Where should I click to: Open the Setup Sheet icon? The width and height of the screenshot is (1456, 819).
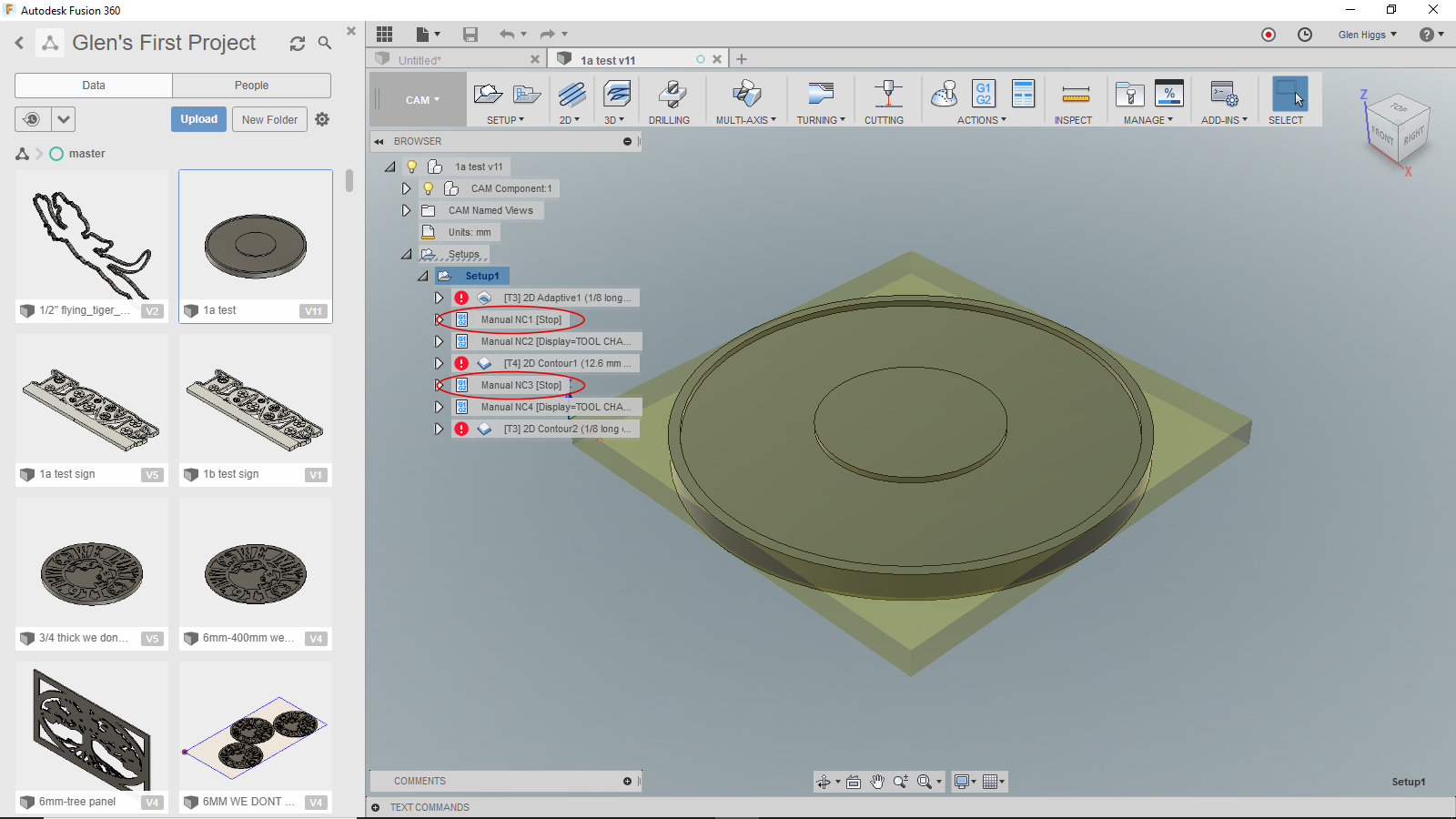tap(1024, 94)
